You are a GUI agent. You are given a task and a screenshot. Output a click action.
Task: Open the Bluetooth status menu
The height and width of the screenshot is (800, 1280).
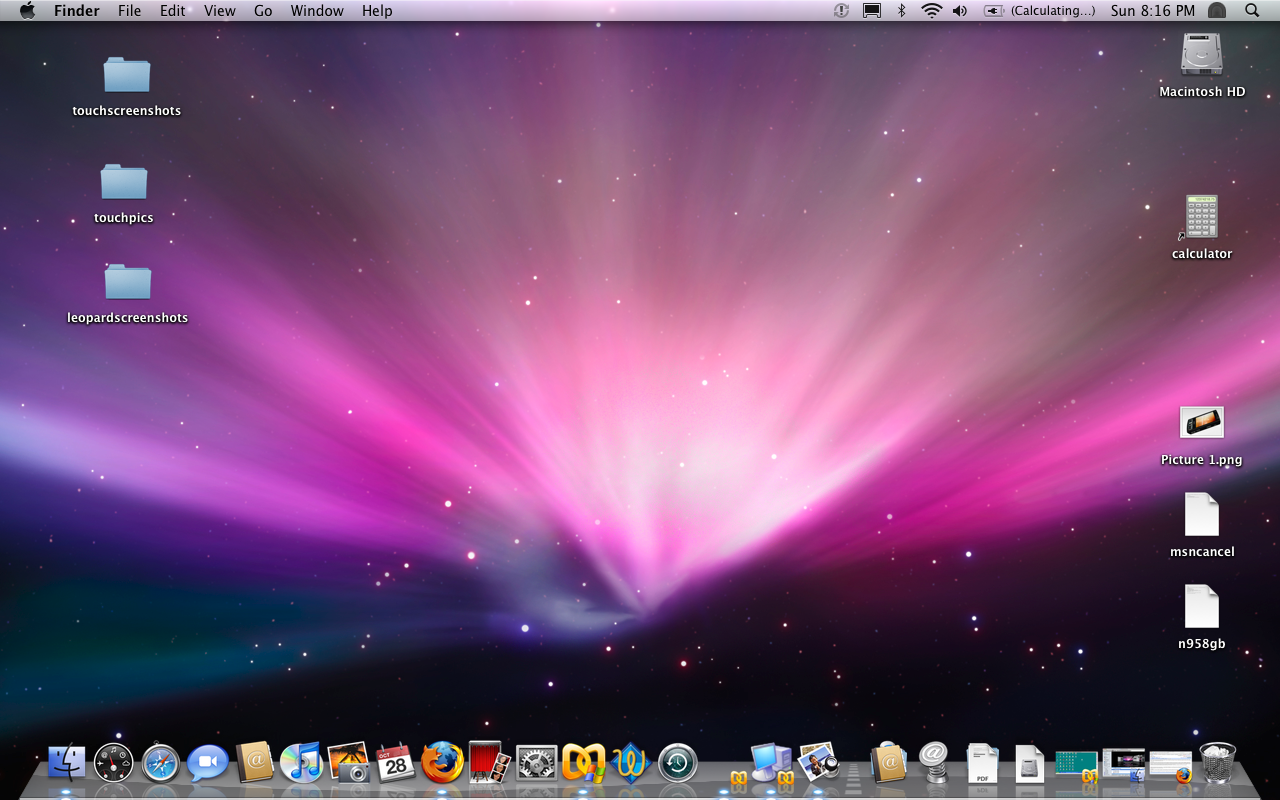click(901, 11)
